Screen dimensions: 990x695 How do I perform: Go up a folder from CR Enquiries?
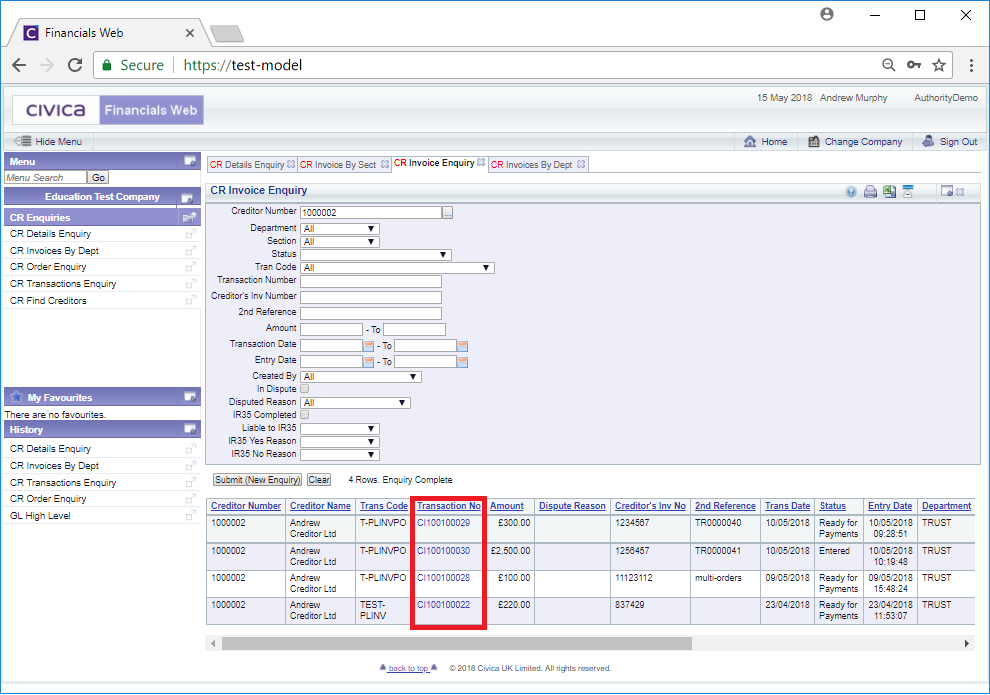pyautogui.click(x=189, y=218)
